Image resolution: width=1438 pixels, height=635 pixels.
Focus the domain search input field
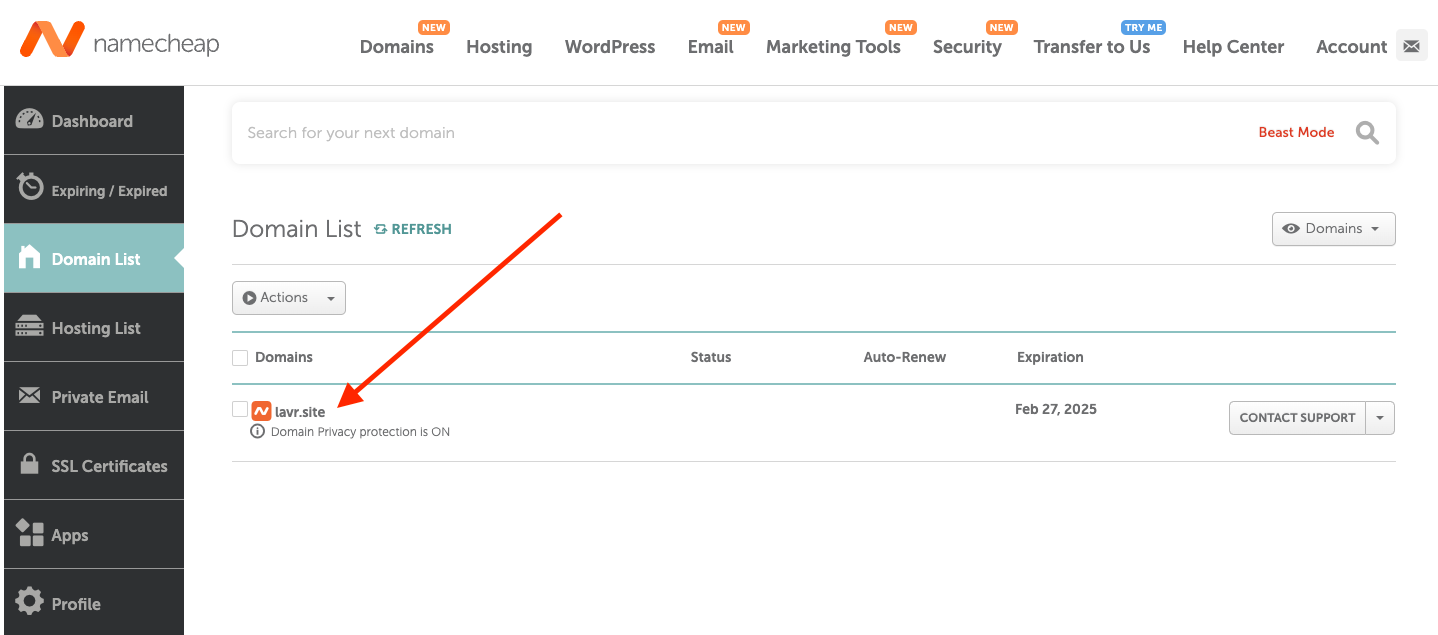pyautogui.click(x=700, y=133)
